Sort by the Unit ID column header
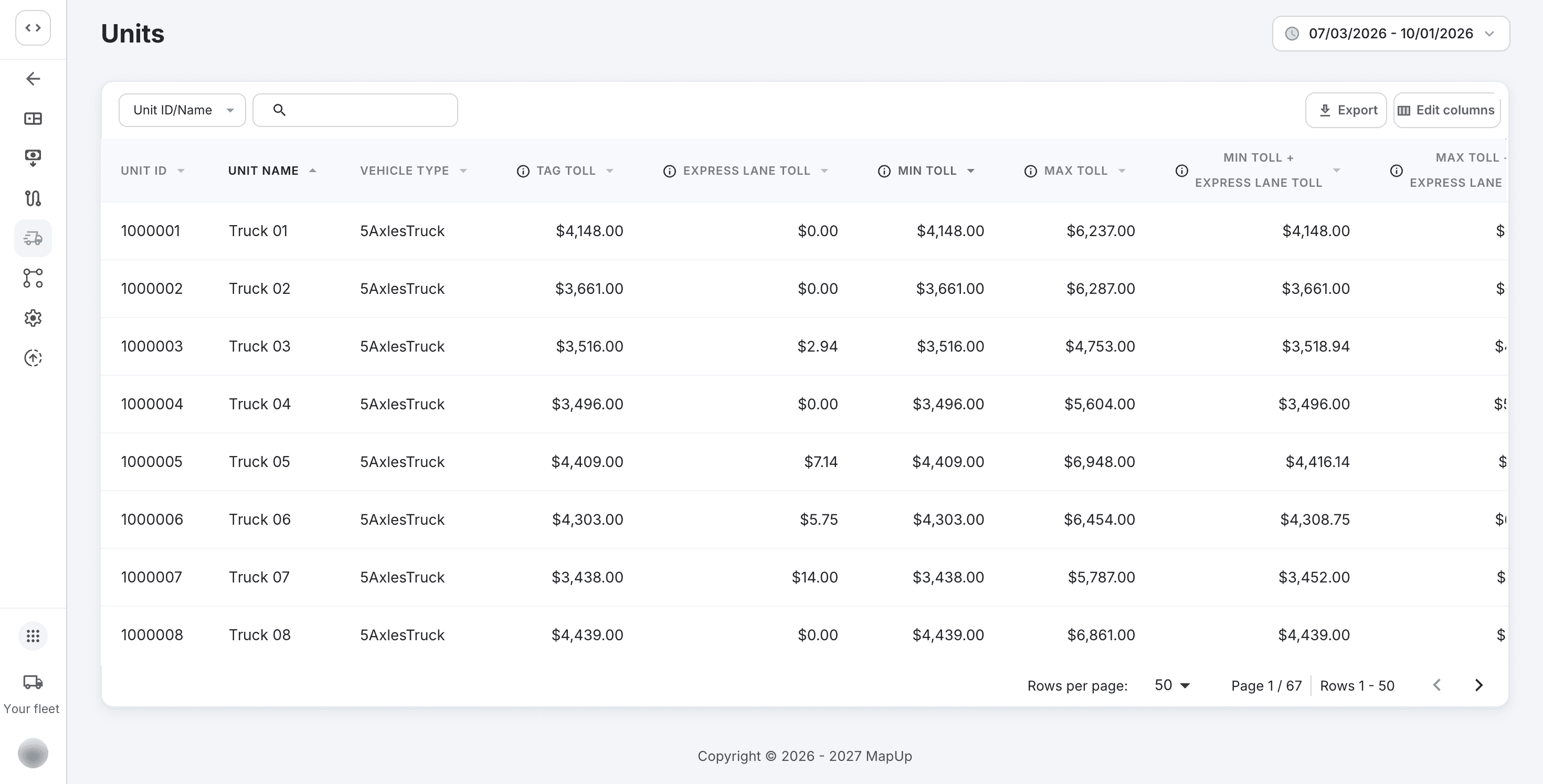1543x784 pixels. pyautogui.click(x=152, y=171)
